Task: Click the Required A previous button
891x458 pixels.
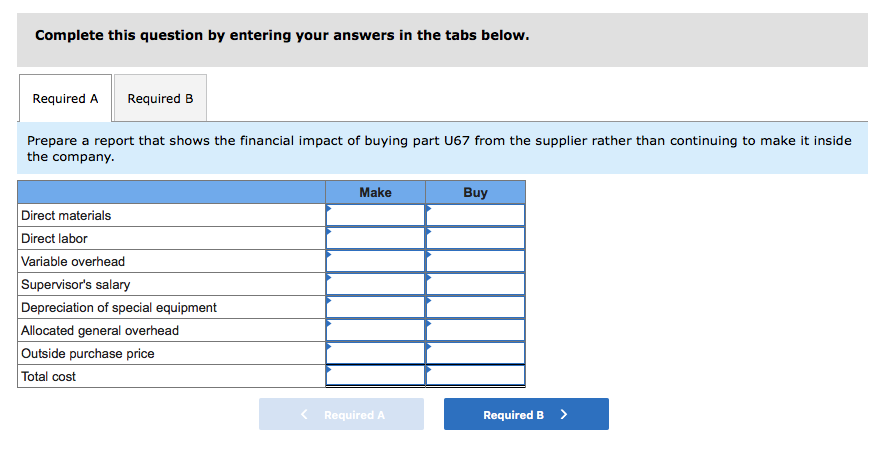Action: pos(341,415)
